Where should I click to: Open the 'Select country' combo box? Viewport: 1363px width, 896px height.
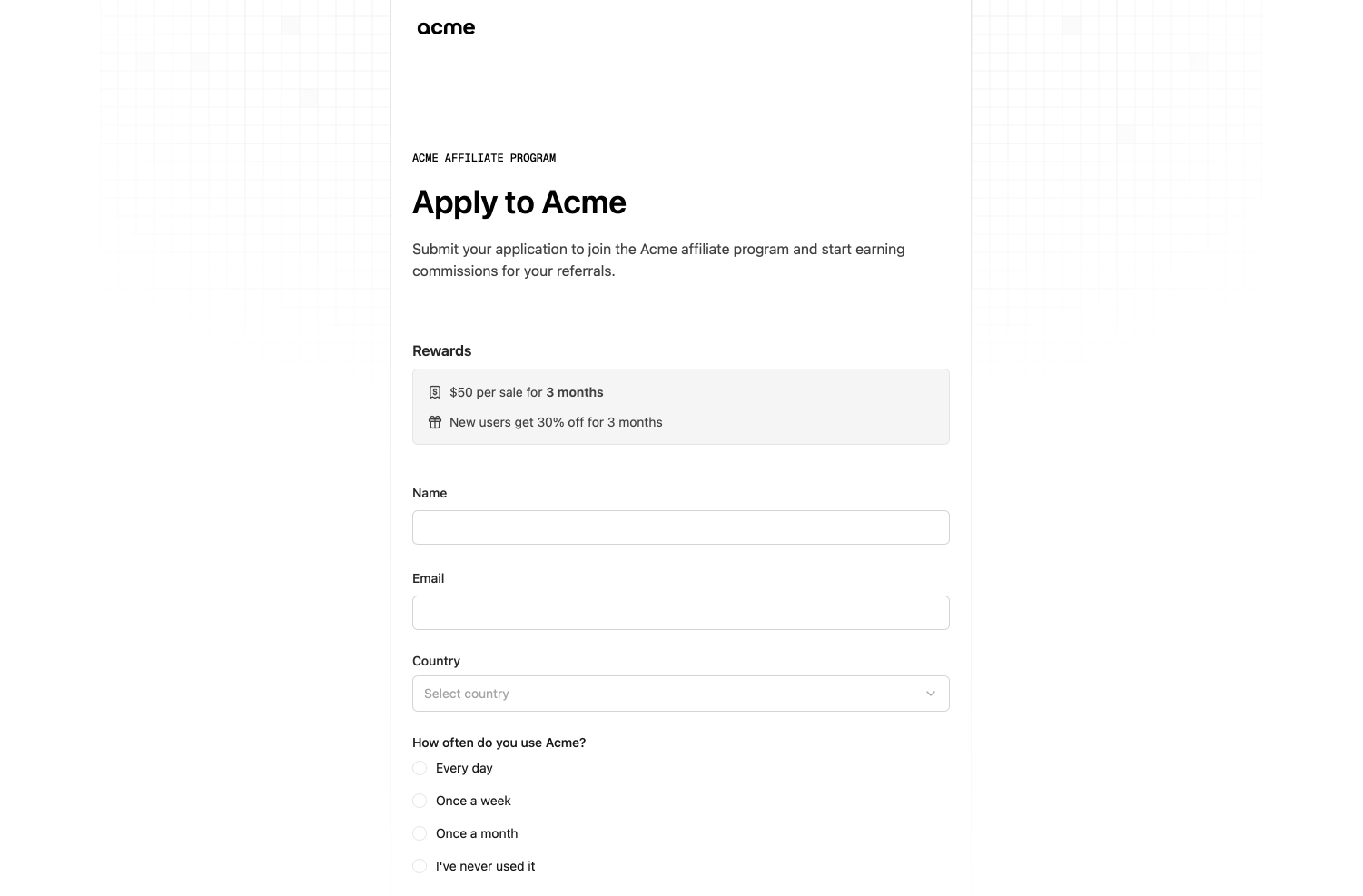pos(667,694)
